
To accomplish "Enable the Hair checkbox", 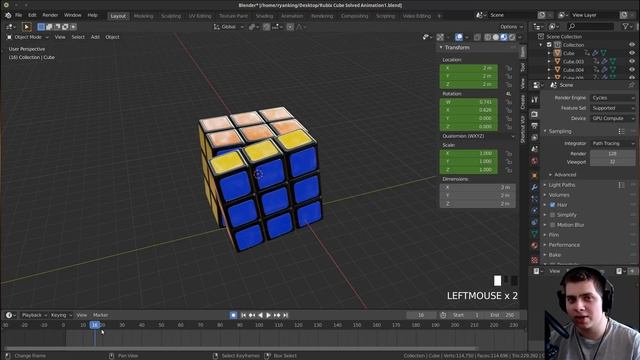I will [553, 205].
